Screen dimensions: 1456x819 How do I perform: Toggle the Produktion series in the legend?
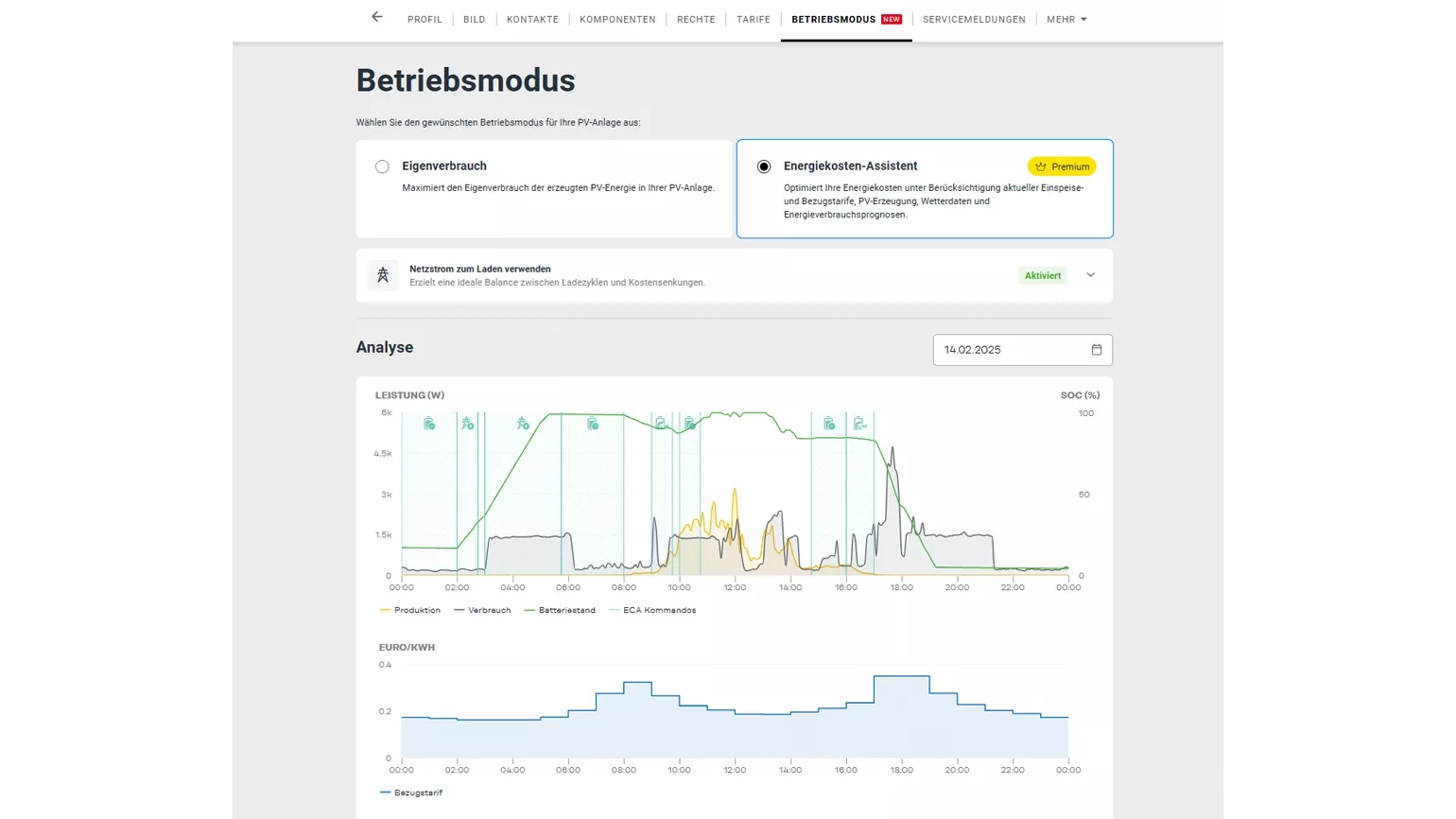410,610
